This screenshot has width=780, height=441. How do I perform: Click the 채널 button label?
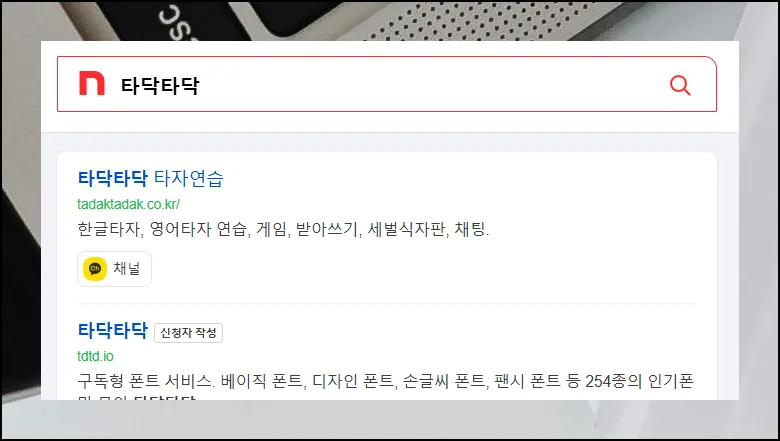pyautogui.click(x=127, y=268)
